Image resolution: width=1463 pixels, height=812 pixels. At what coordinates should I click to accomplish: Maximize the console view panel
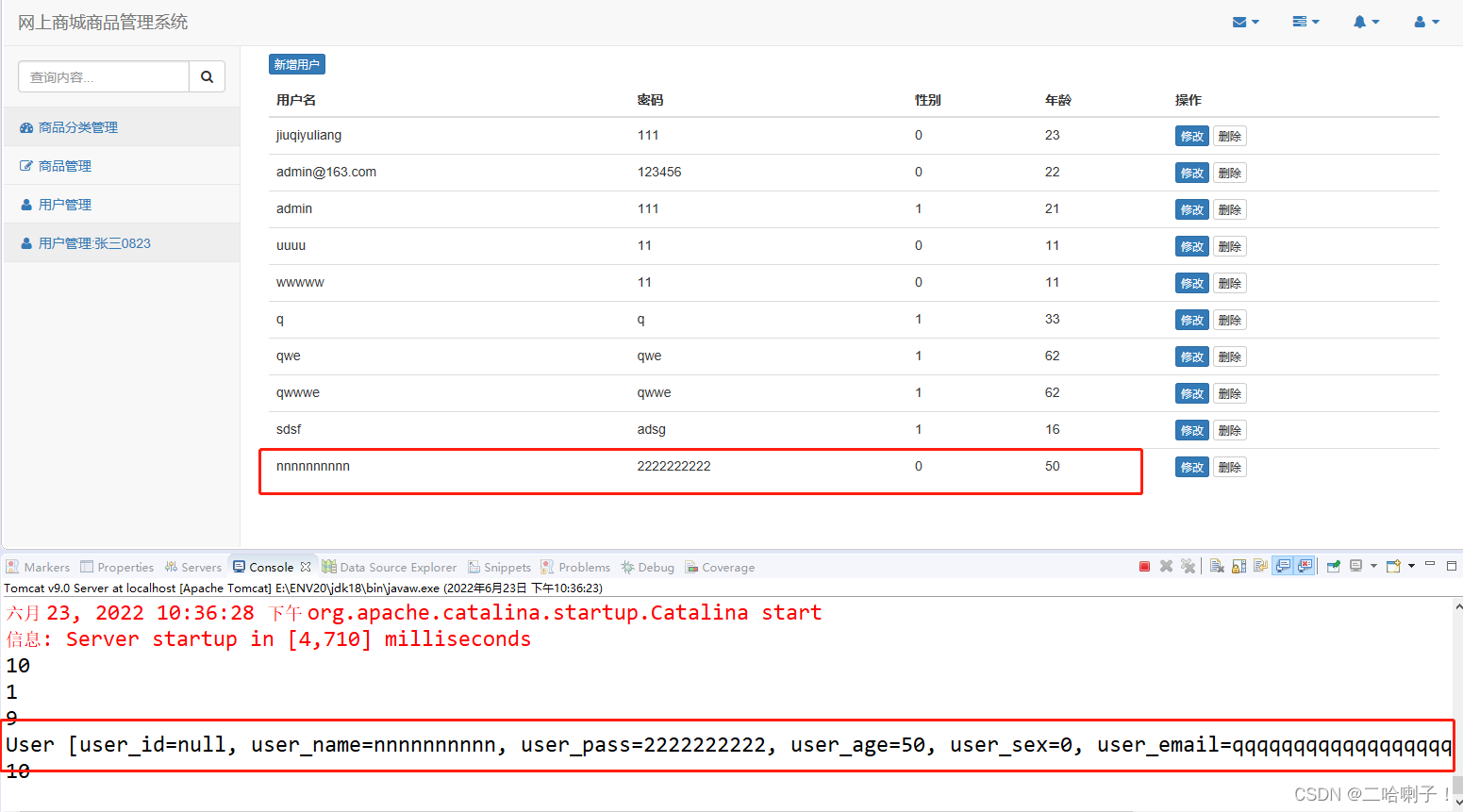(x=1452, y=566)
